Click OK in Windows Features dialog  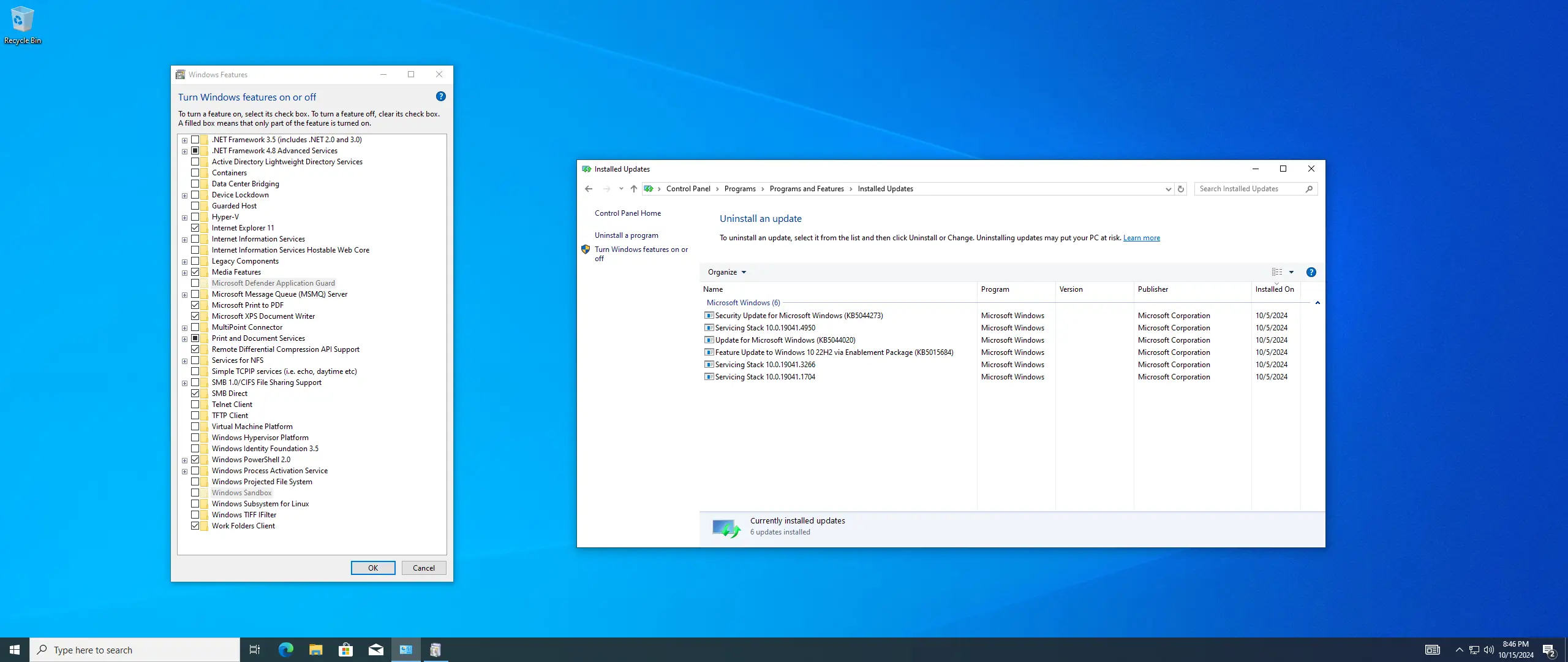pos(372,568)
